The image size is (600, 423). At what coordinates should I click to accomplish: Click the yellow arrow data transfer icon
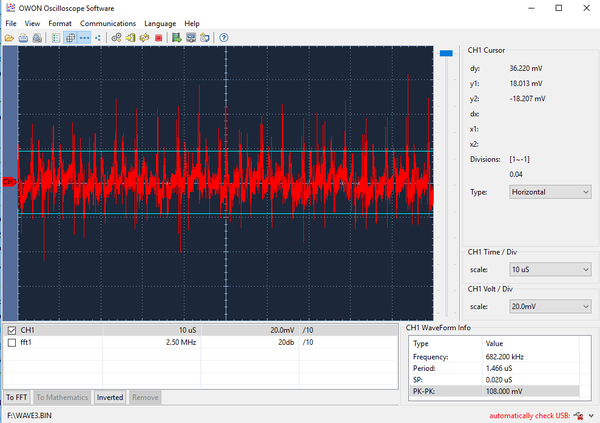pos(130,38)
